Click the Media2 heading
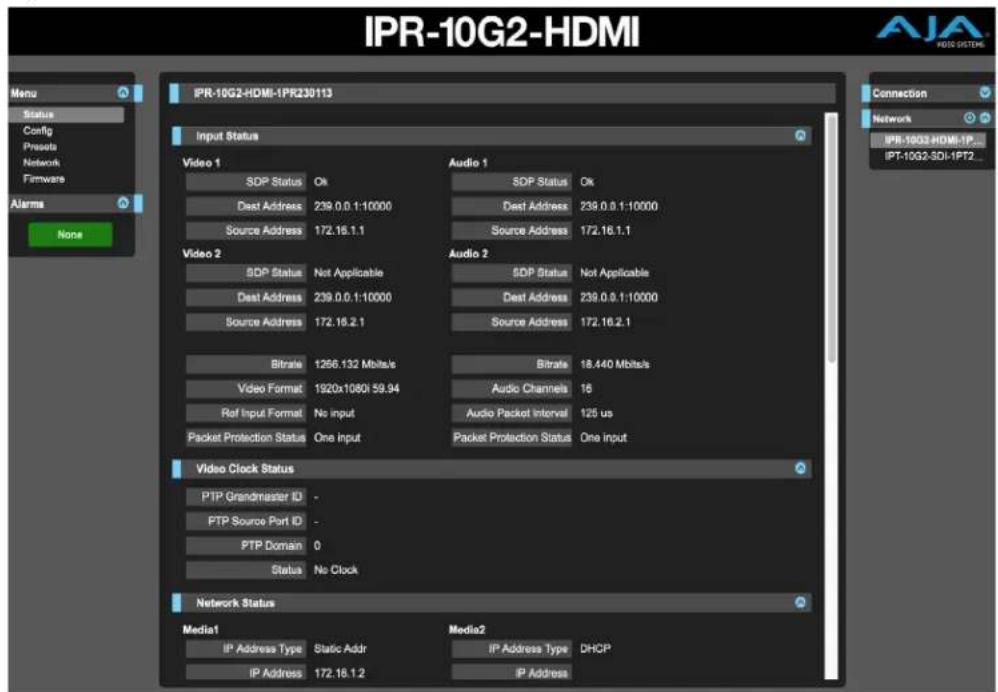998x692 pixels. [467, 630]
